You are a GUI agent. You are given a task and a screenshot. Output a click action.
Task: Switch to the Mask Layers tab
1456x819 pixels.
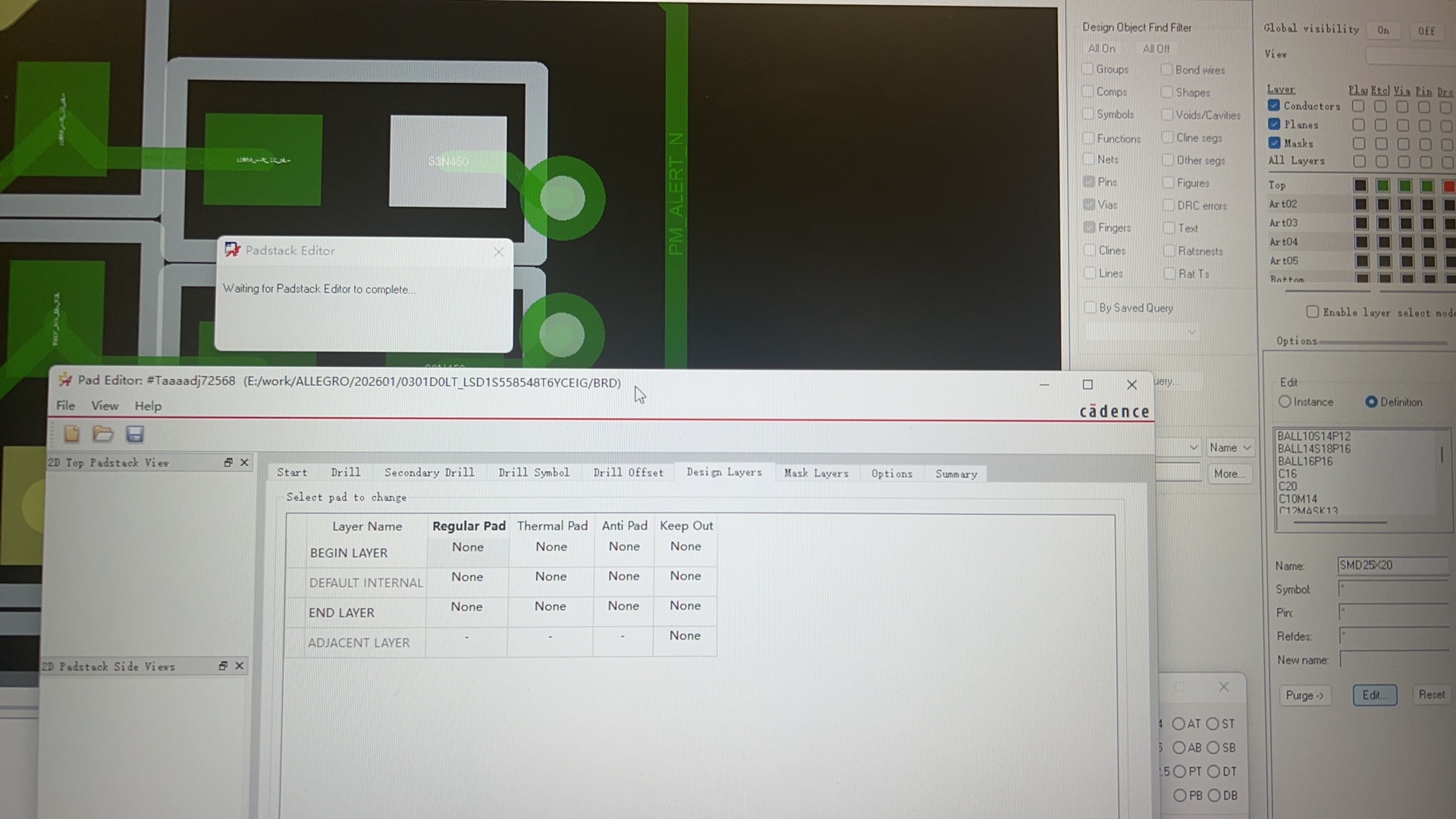tap(816, 473)
